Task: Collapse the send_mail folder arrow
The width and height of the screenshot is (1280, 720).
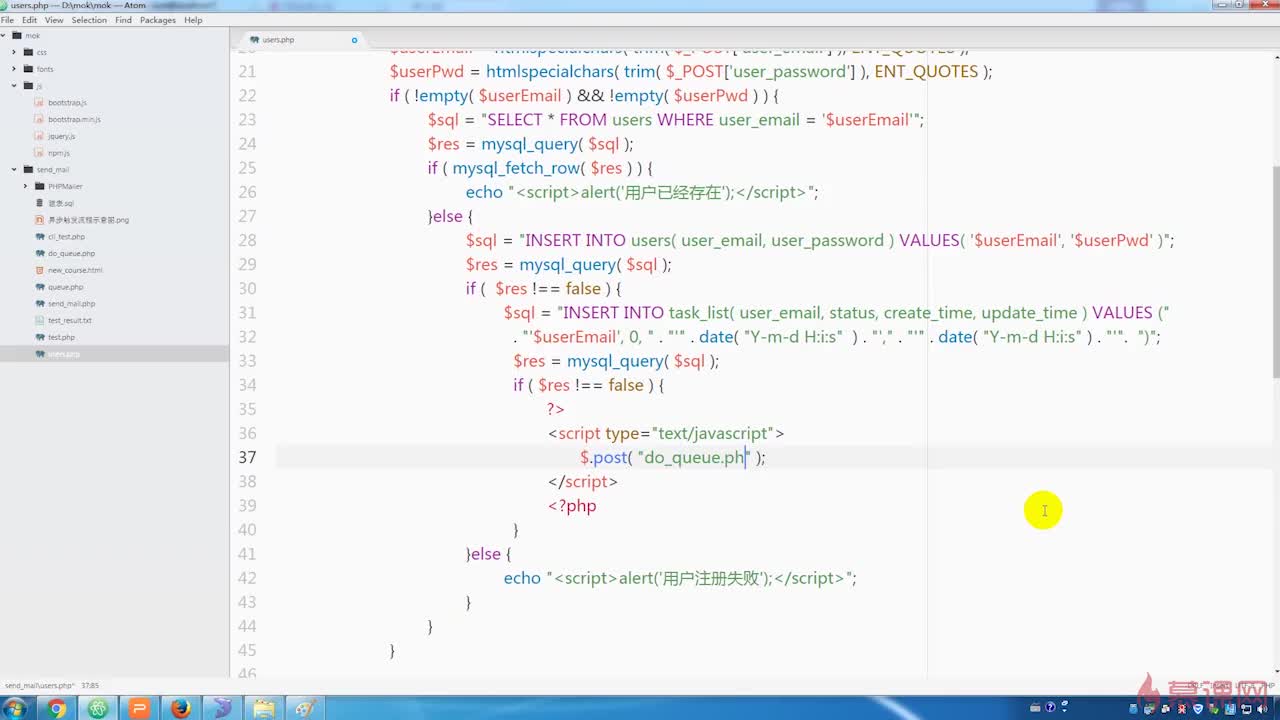Action: (14, 170)
